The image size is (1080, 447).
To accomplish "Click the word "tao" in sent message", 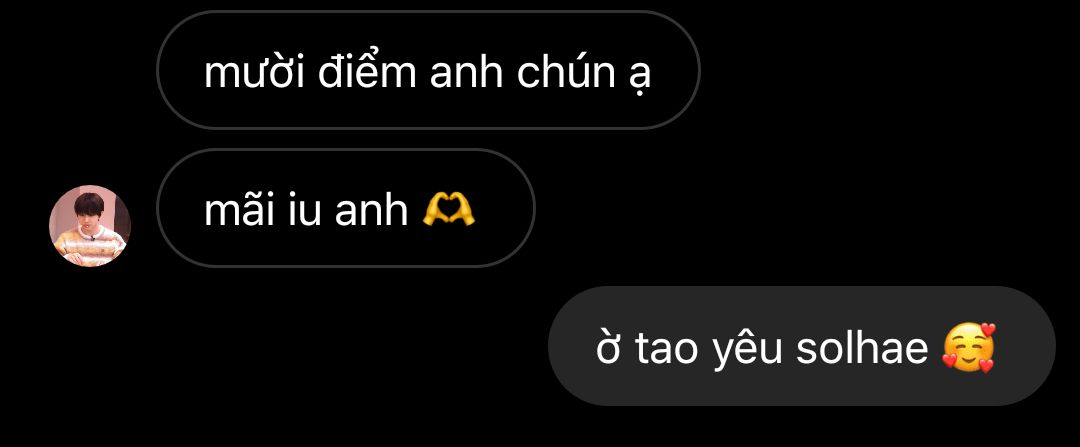I will point(667,349).
